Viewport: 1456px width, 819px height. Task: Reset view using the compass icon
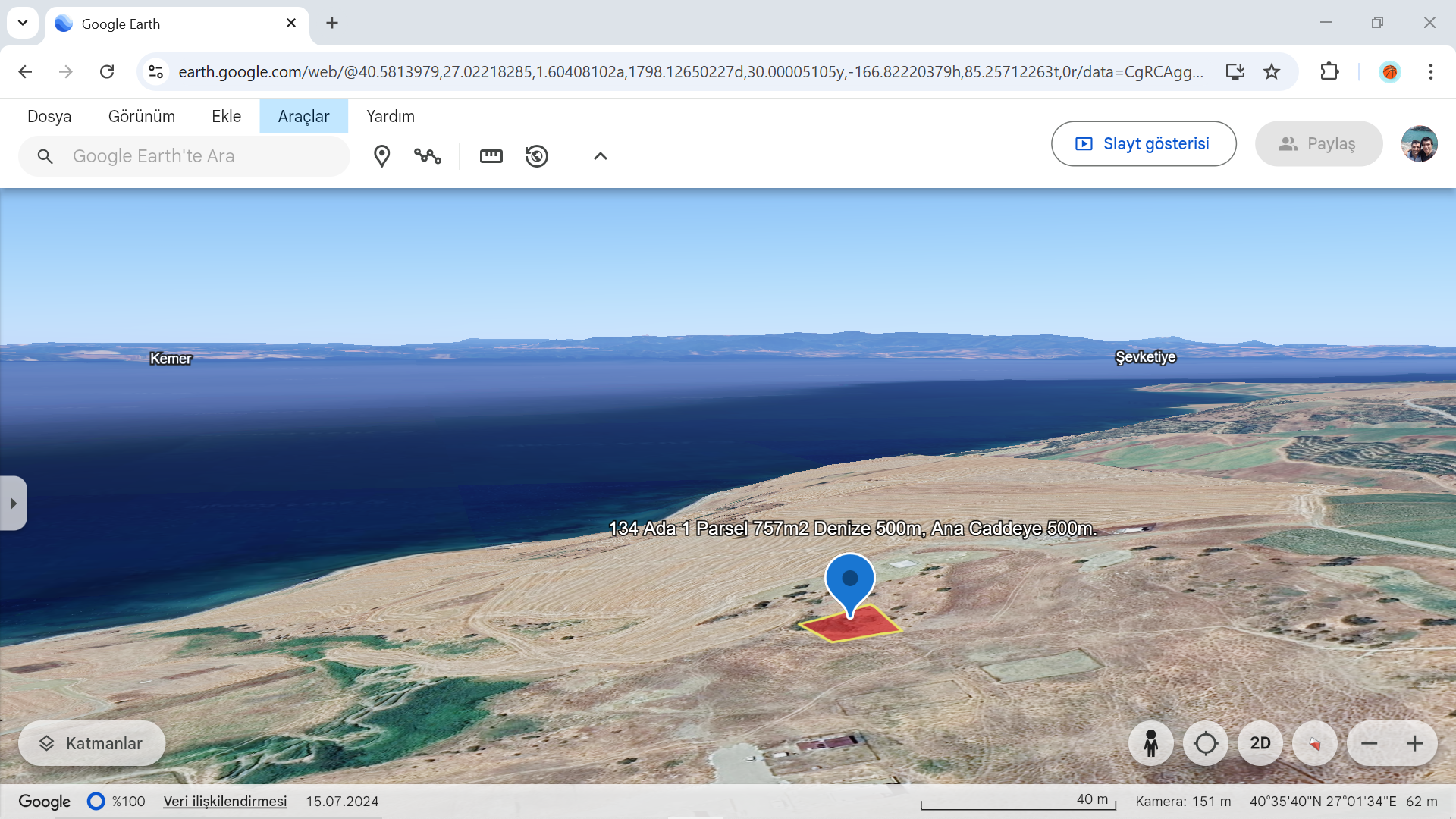point(1314,743)
